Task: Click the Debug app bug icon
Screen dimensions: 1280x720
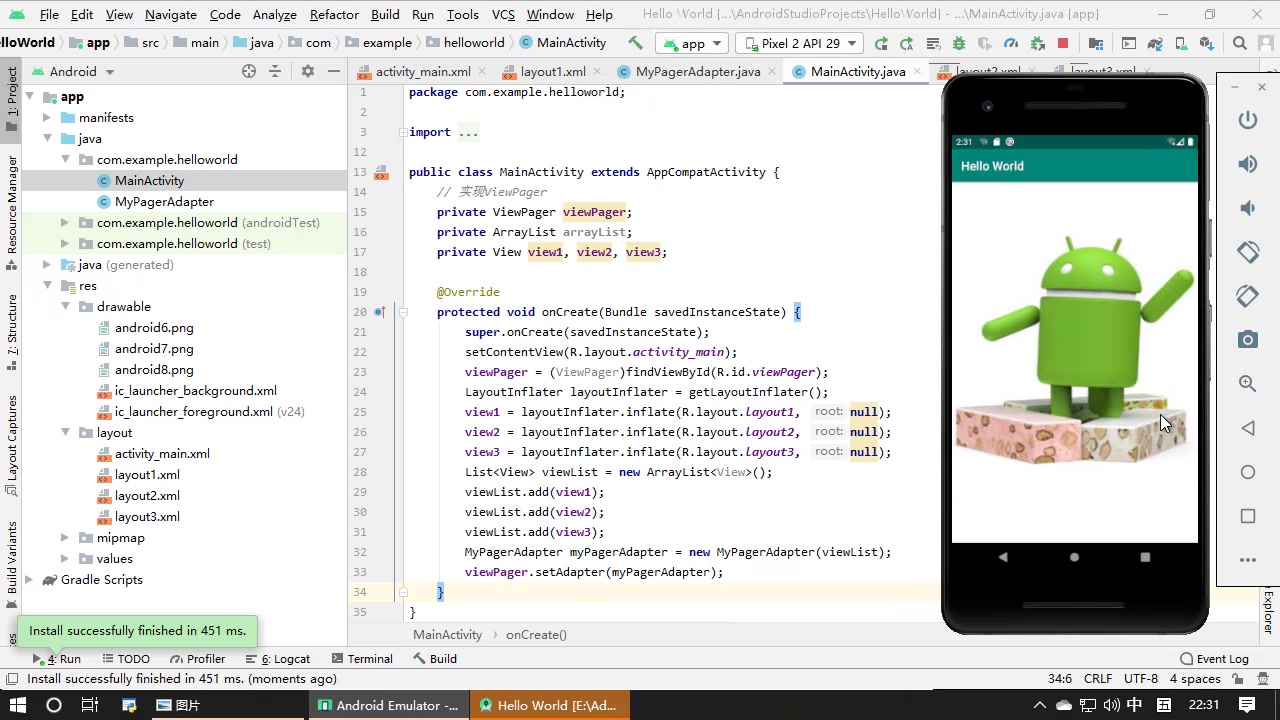Action: (959, 43)
